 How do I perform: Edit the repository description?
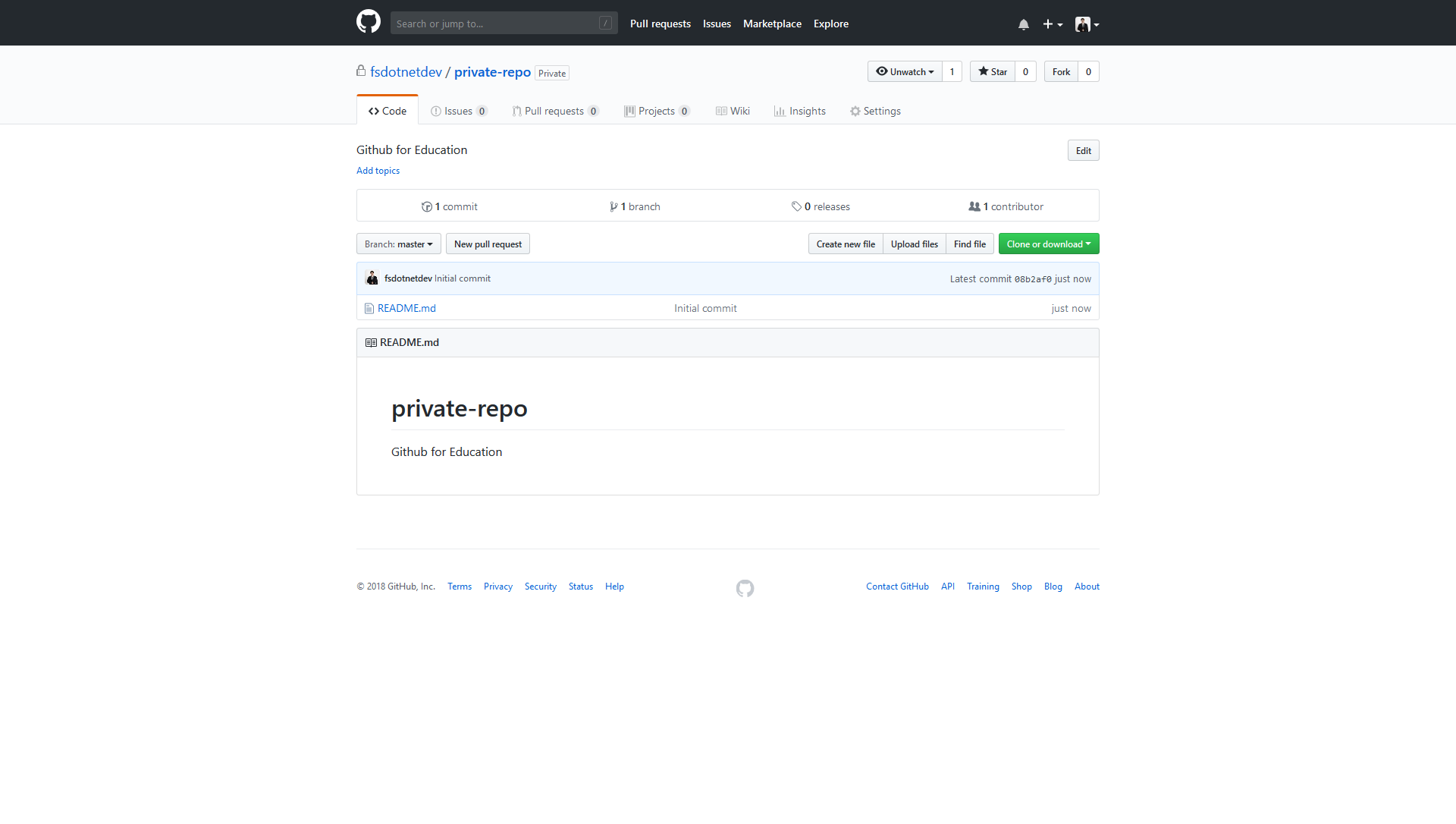[x=1084, y=150]
